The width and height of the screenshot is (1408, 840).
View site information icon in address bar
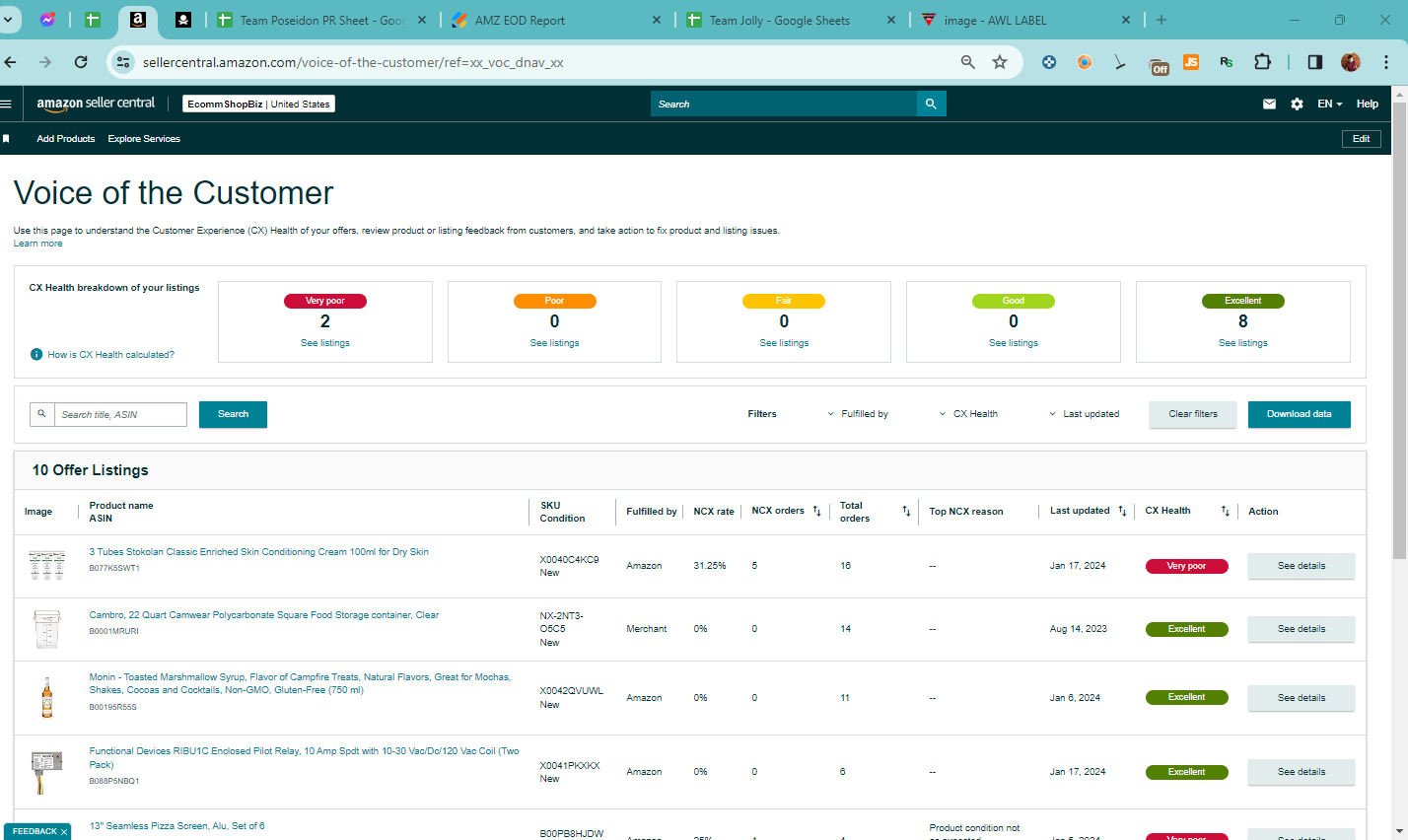(x=123, y=62)
